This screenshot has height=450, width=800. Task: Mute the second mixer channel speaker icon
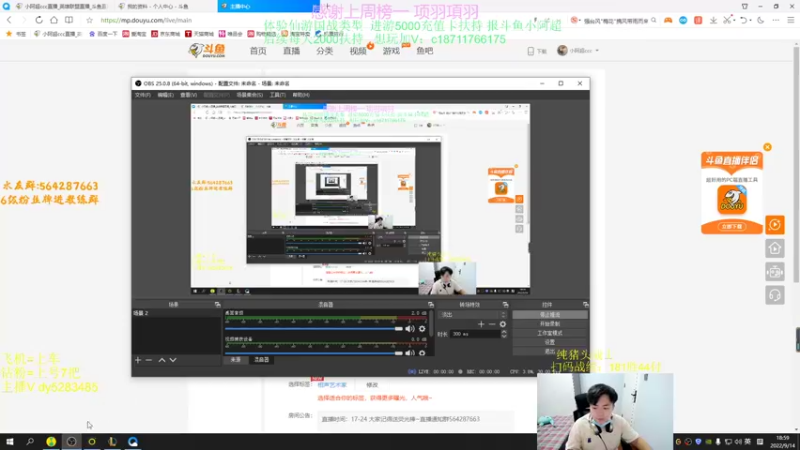[410, 353]
